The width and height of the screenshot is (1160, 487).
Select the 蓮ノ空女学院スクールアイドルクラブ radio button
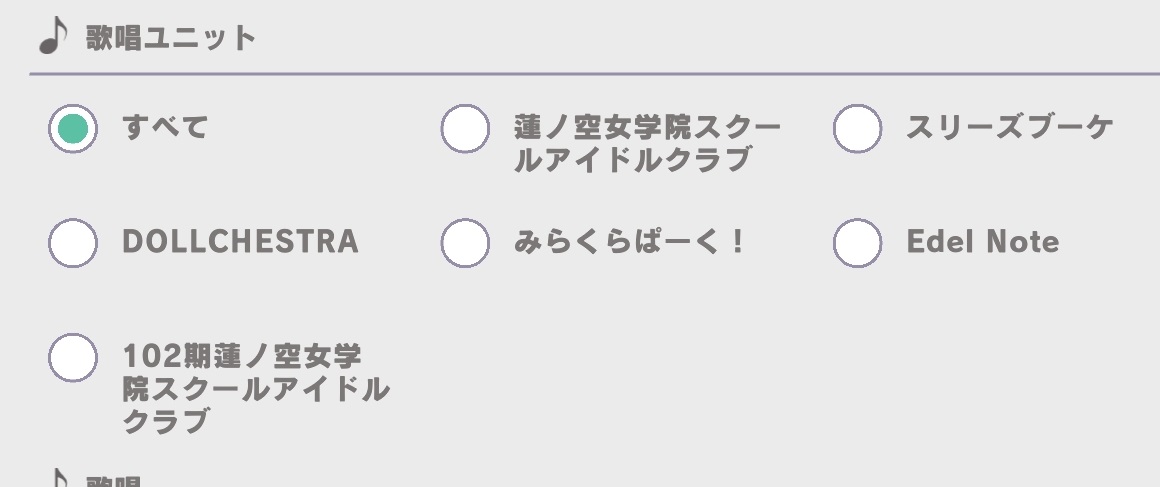click(x=465, y=129)
